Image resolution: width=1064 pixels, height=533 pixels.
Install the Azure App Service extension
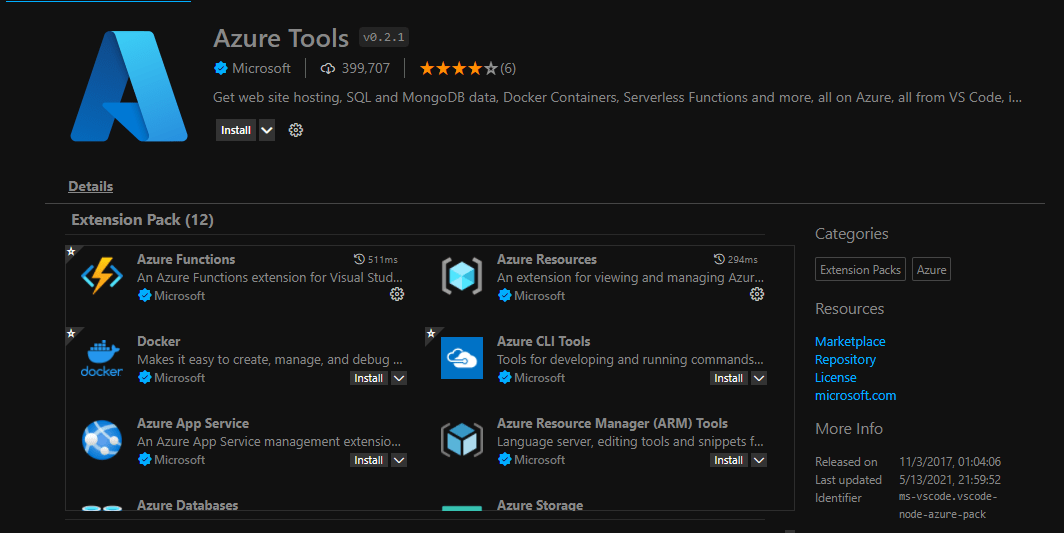tap(368, 460)
